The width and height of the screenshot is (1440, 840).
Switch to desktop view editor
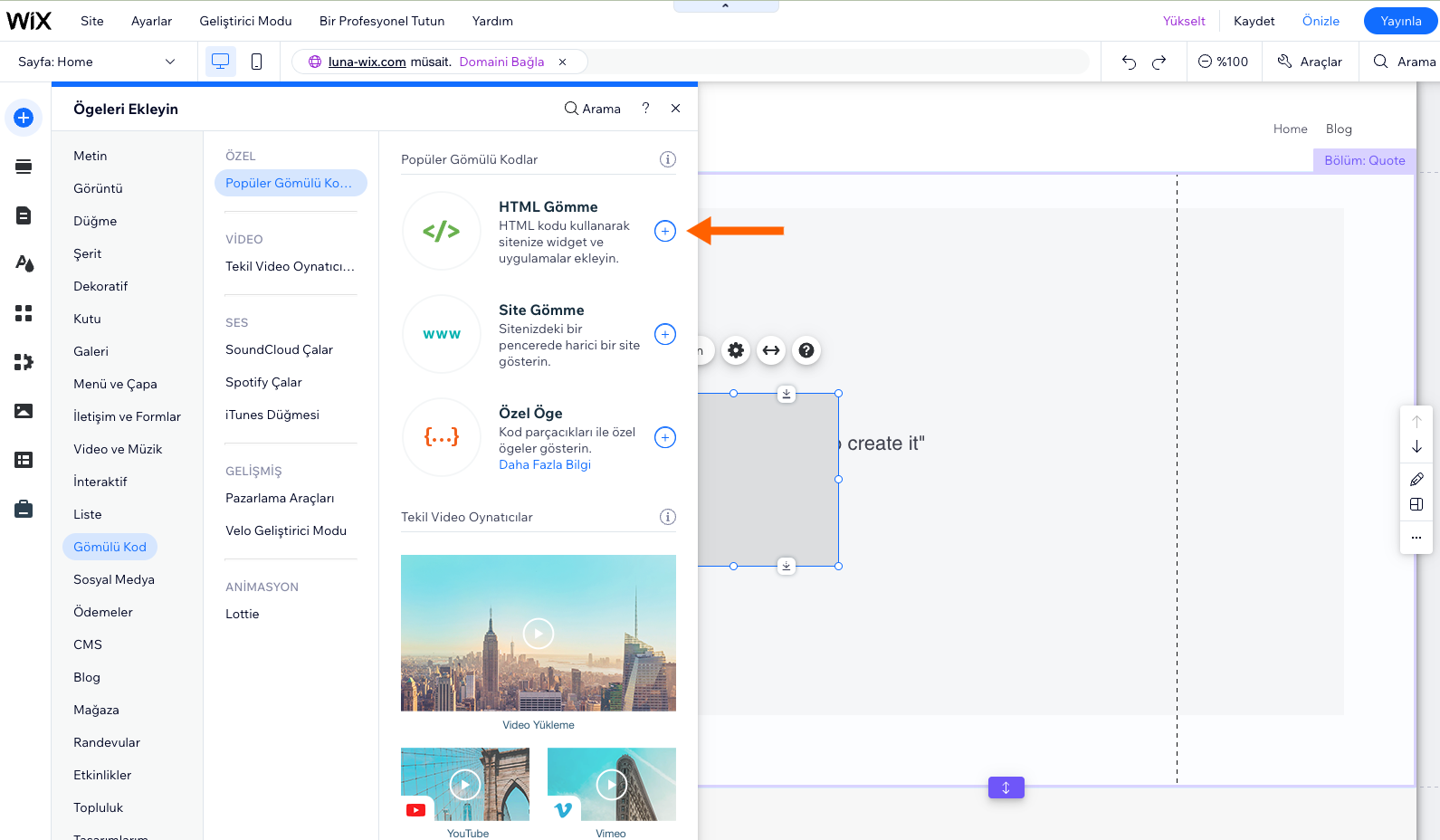(220, 62)
